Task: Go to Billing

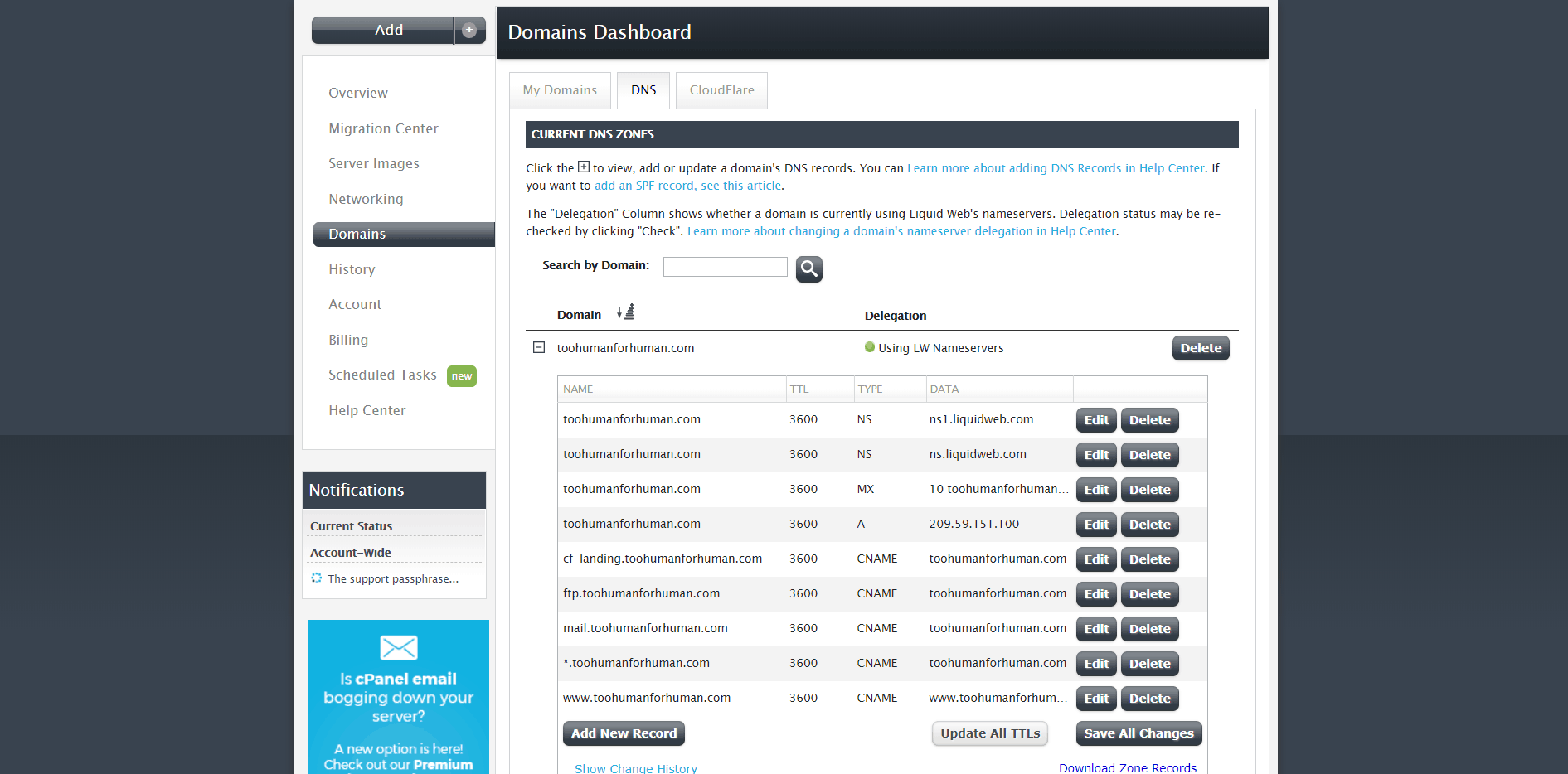Action: click(x=348, y=340)
